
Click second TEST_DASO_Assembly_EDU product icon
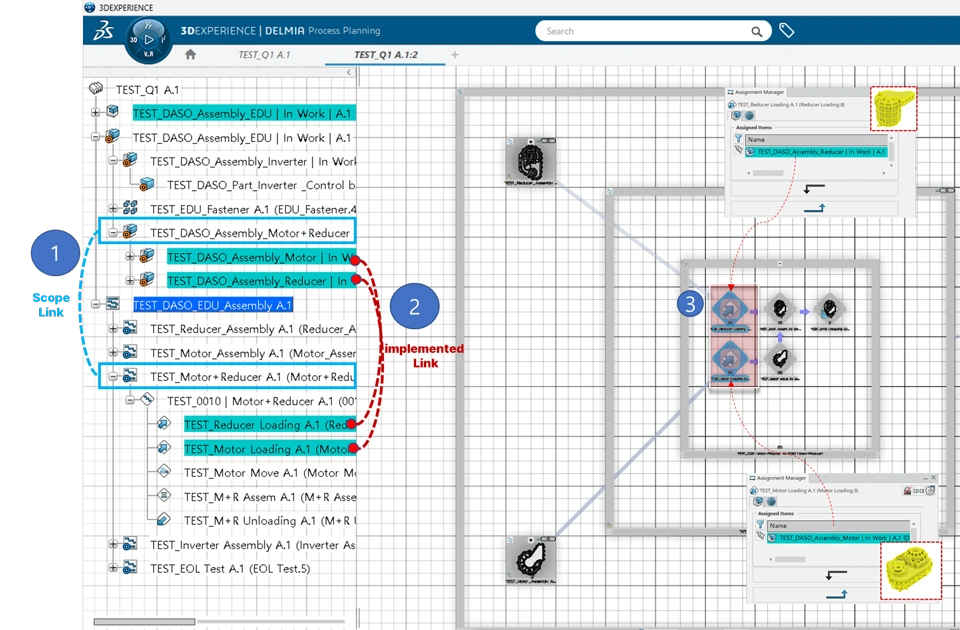pos(113,136)
